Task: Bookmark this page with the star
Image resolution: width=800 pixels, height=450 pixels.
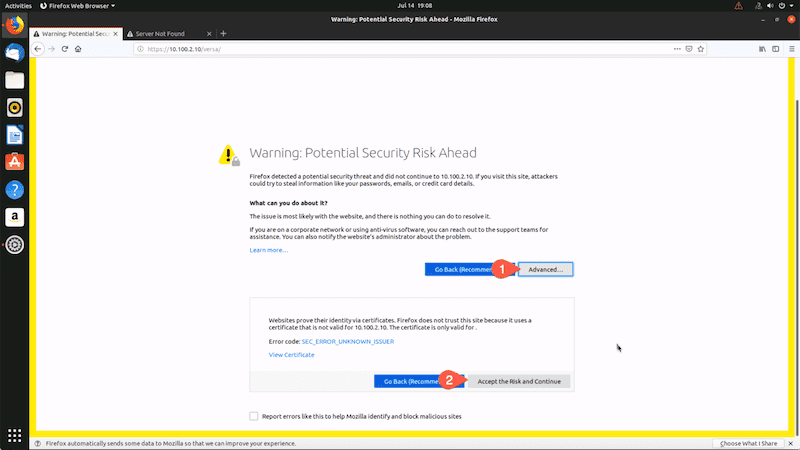Action: click(701, 49)
